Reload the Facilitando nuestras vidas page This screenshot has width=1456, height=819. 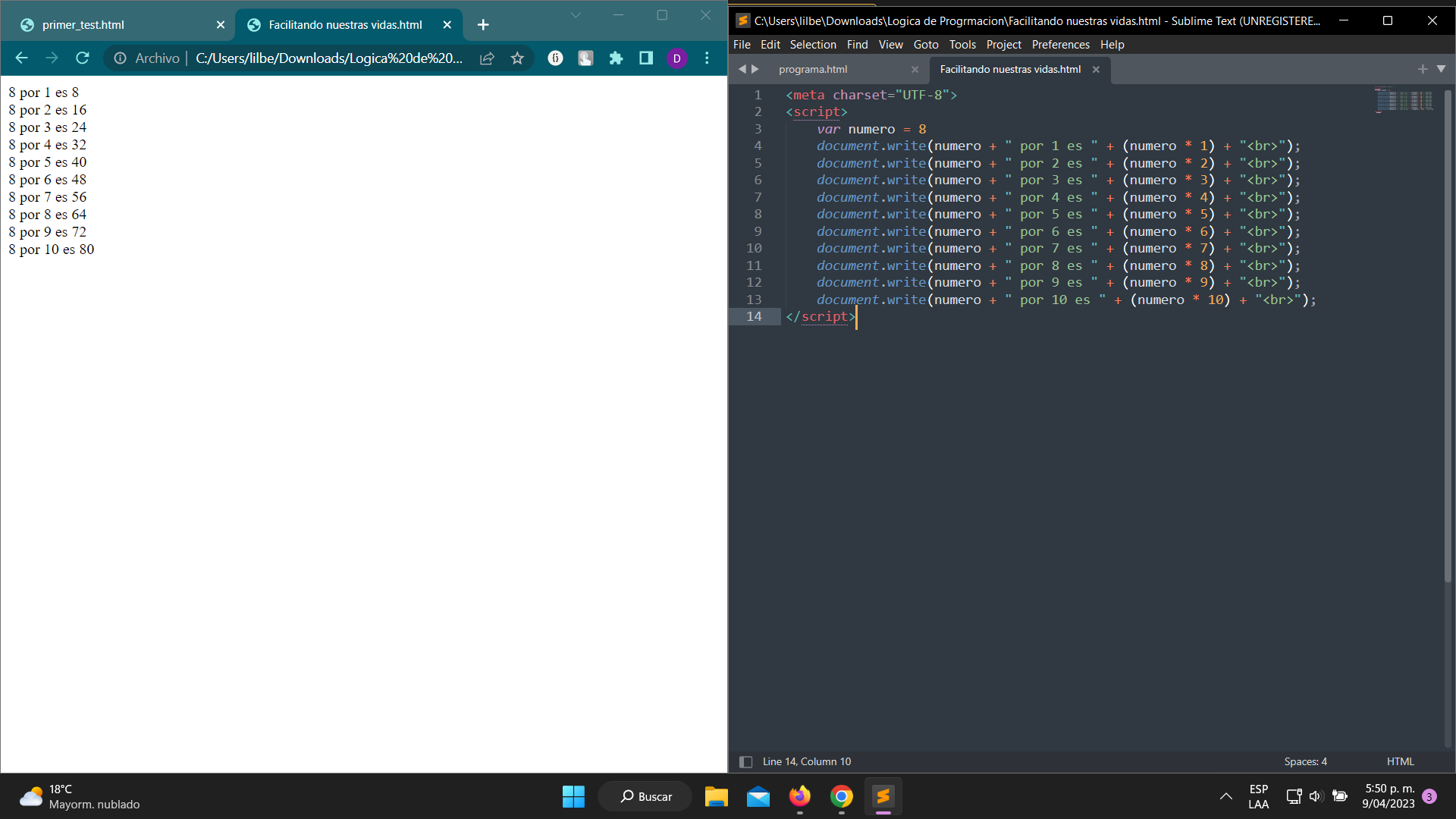83,58
